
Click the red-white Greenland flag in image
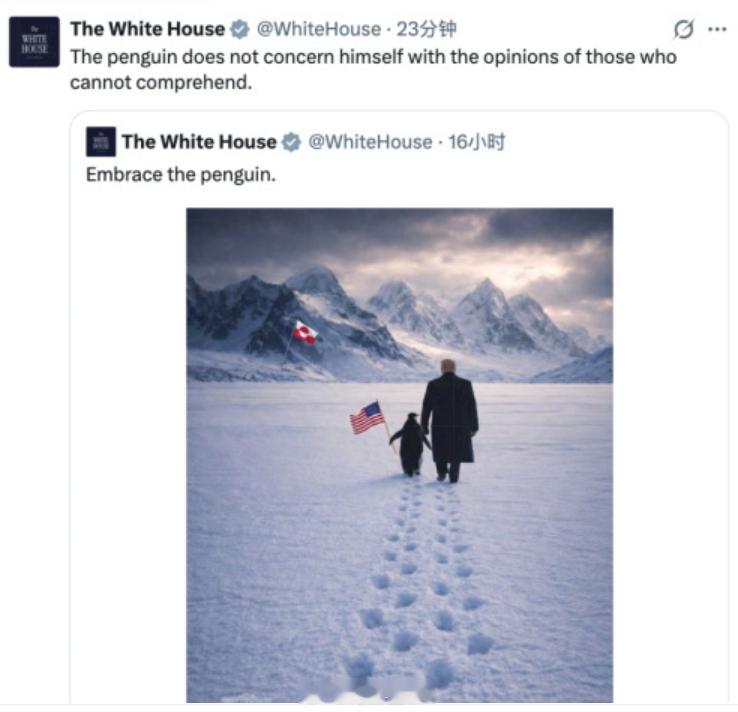tap(305, 332)
